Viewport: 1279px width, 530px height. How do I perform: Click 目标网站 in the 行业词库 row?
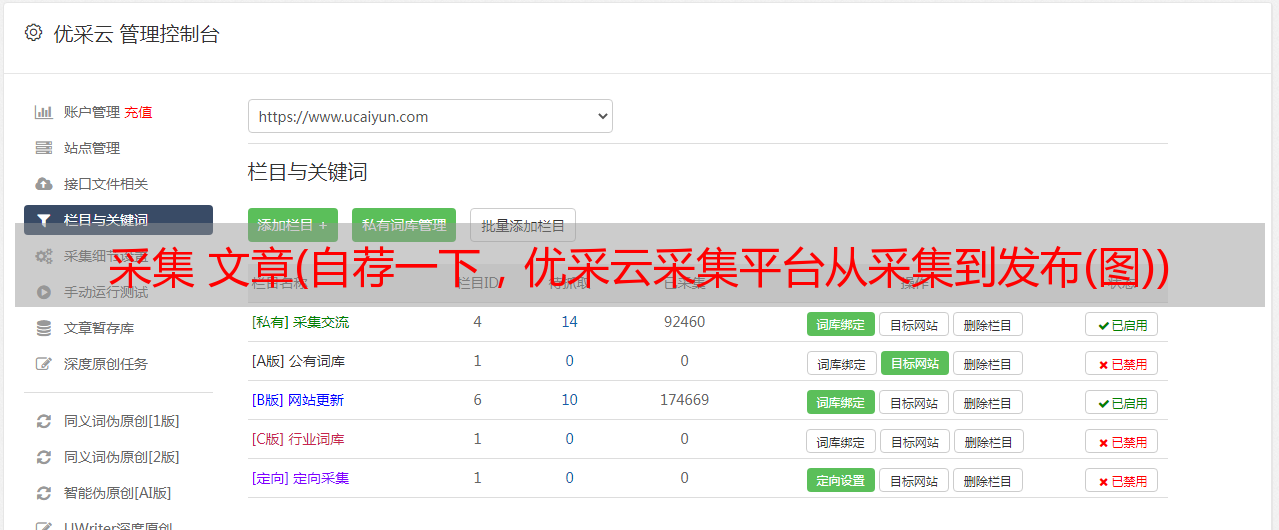(x=915, y=441)
